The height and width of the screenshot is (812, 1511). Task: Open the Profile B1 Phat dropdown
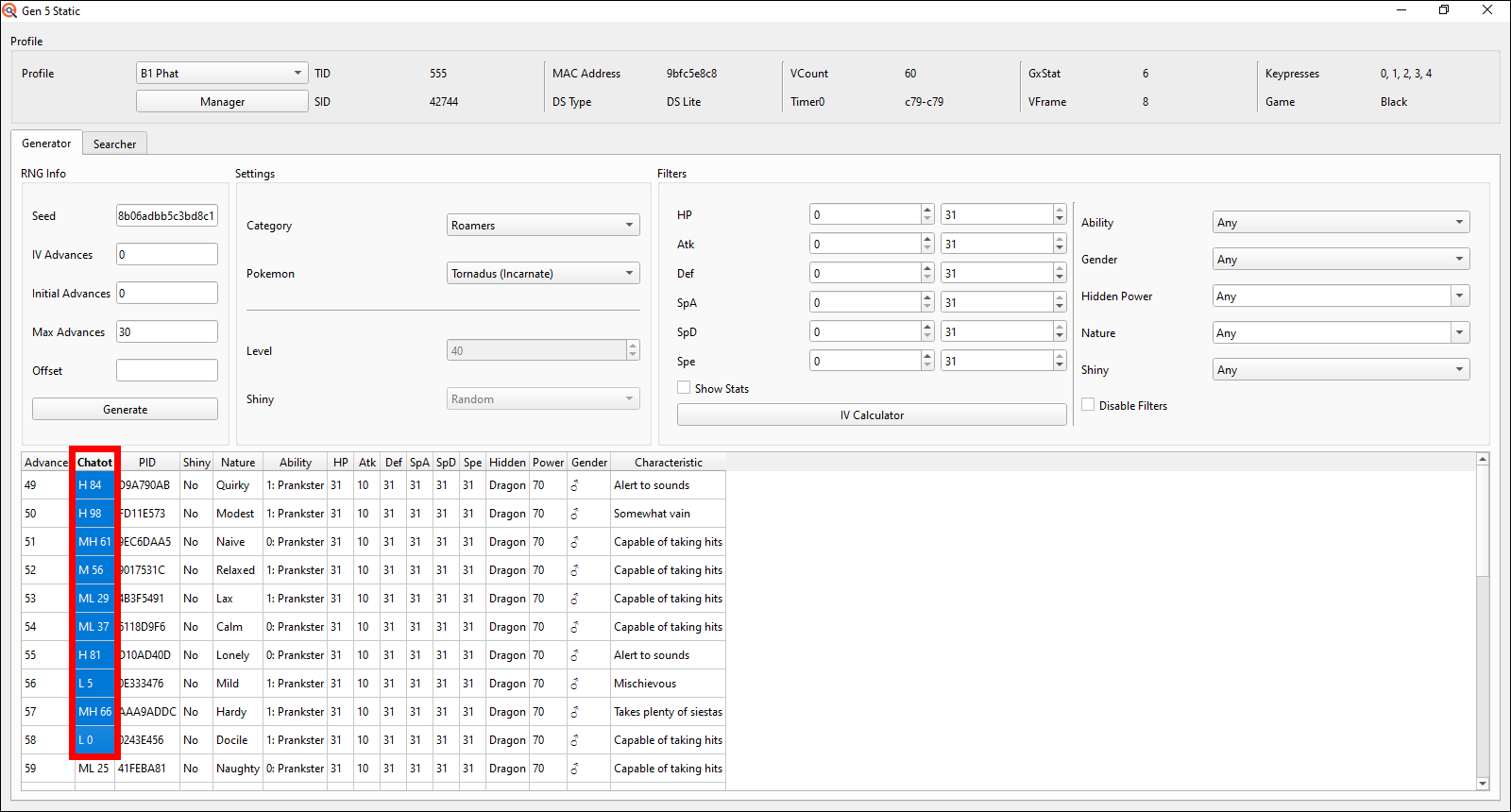pyautogui.click(x=222, y=74)
